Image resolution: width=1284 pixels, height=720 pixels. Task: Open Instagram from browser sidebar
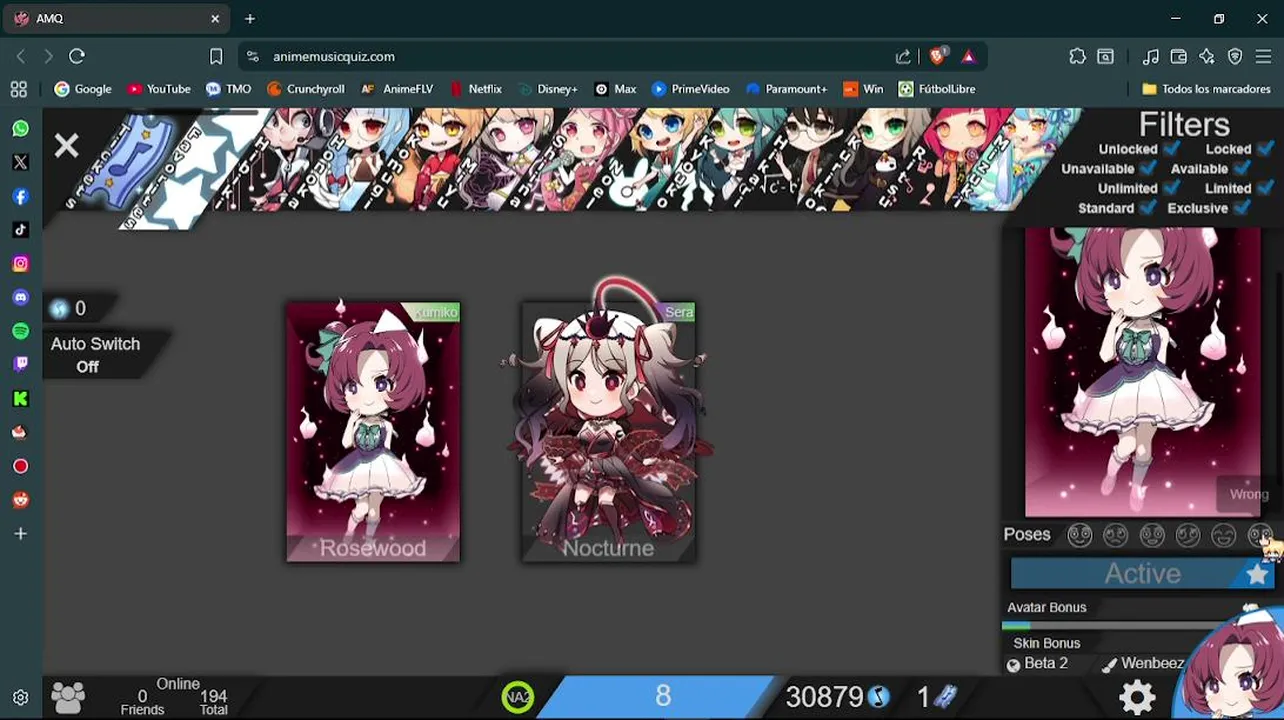20,264
